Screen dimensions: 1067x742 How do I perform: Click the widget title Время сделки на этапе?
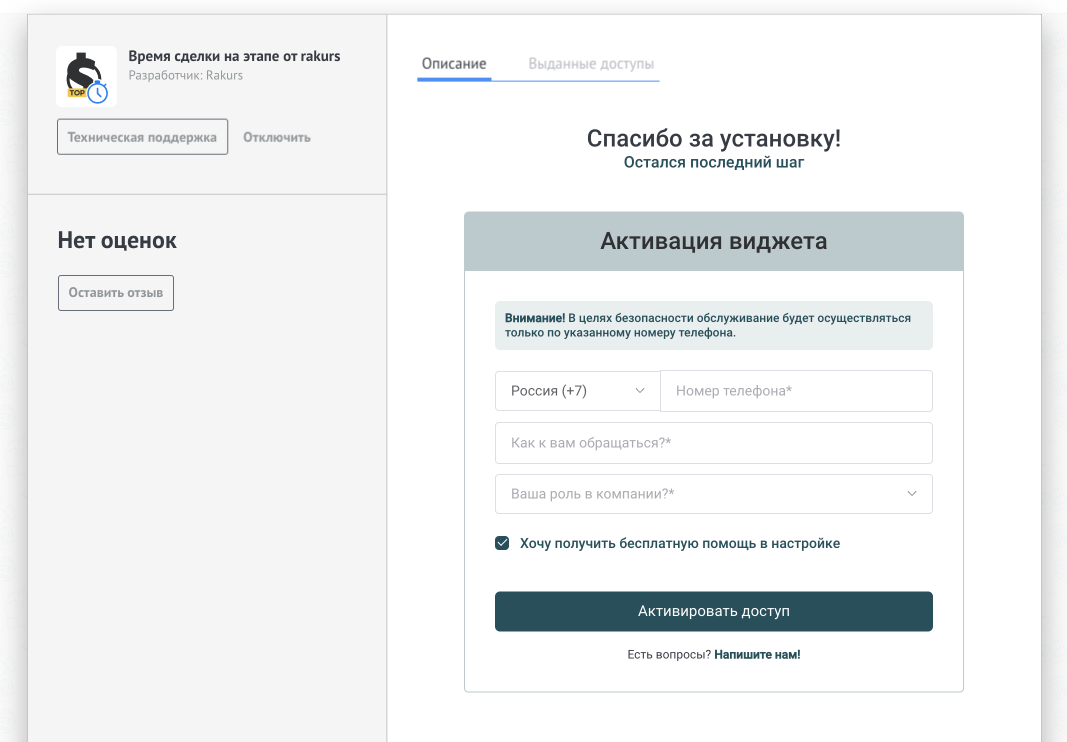234,57
